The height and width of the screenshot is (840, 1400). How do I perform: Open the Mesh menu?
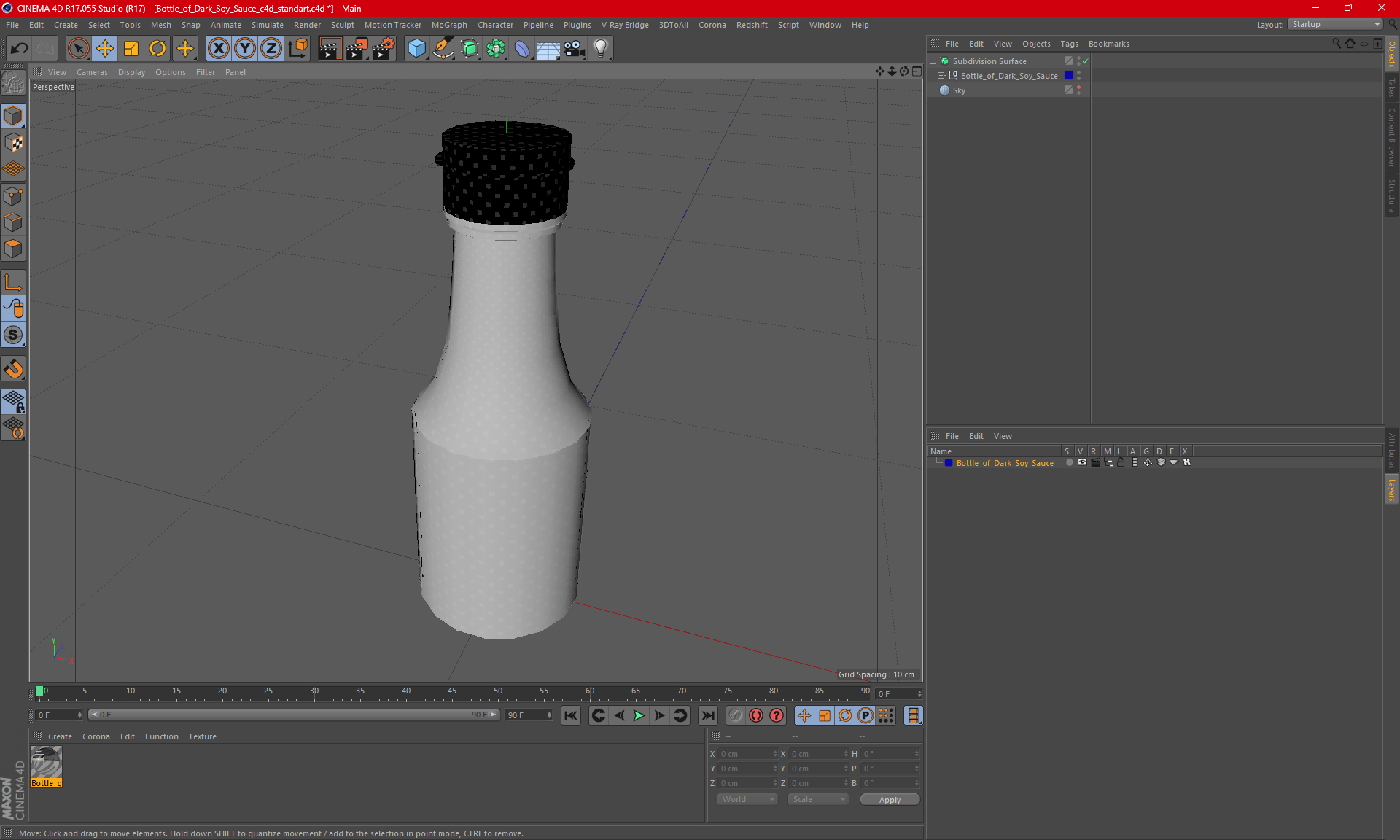[160, 25]
